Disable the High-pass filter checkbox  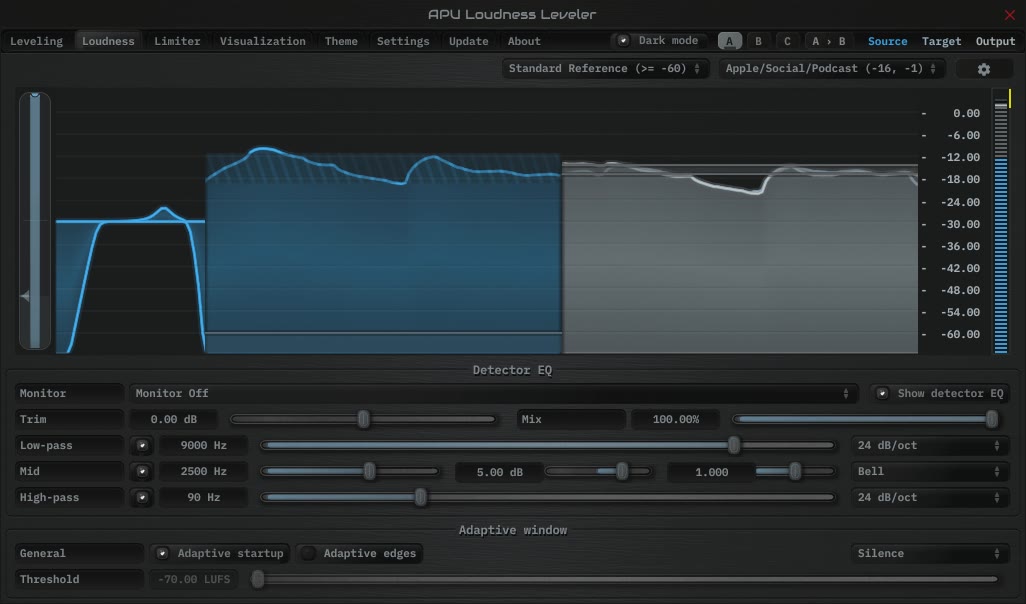(142, 498)
